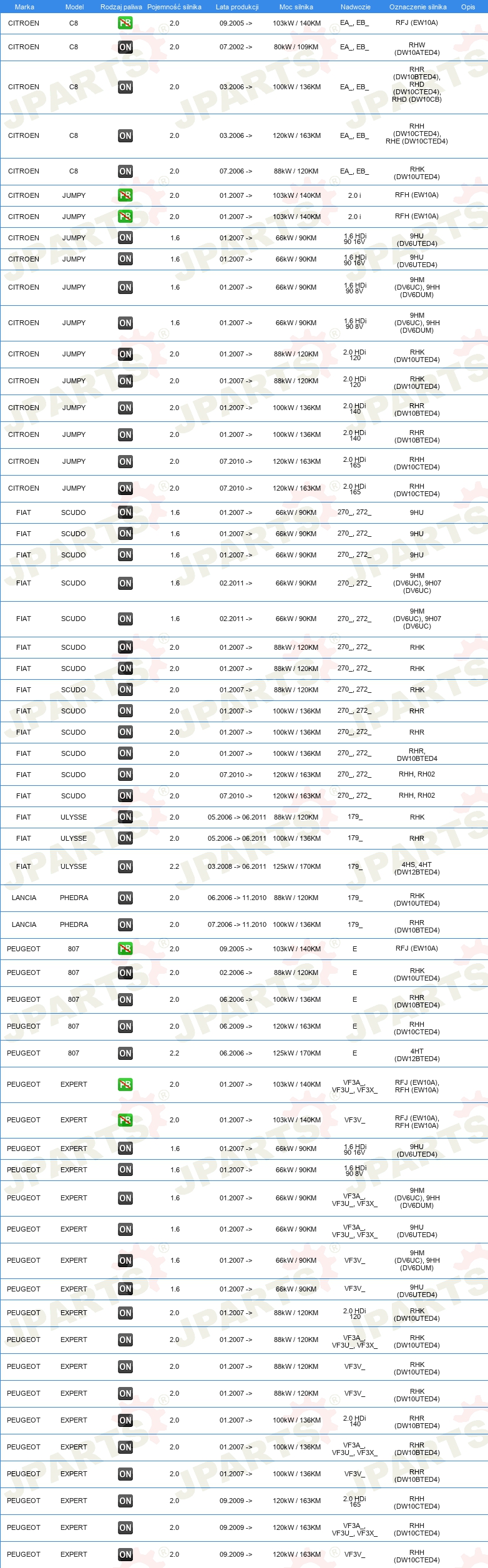Click the 2.2 capacity cell for Fiat Ulysse
Viewport: 488px width, 1568px height.
175,866
